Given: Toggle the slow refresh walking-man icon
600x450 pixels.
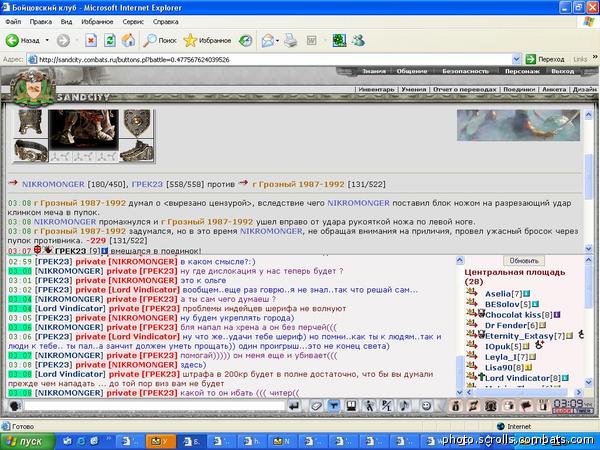Looking at the screenshot, I should 369,406.
